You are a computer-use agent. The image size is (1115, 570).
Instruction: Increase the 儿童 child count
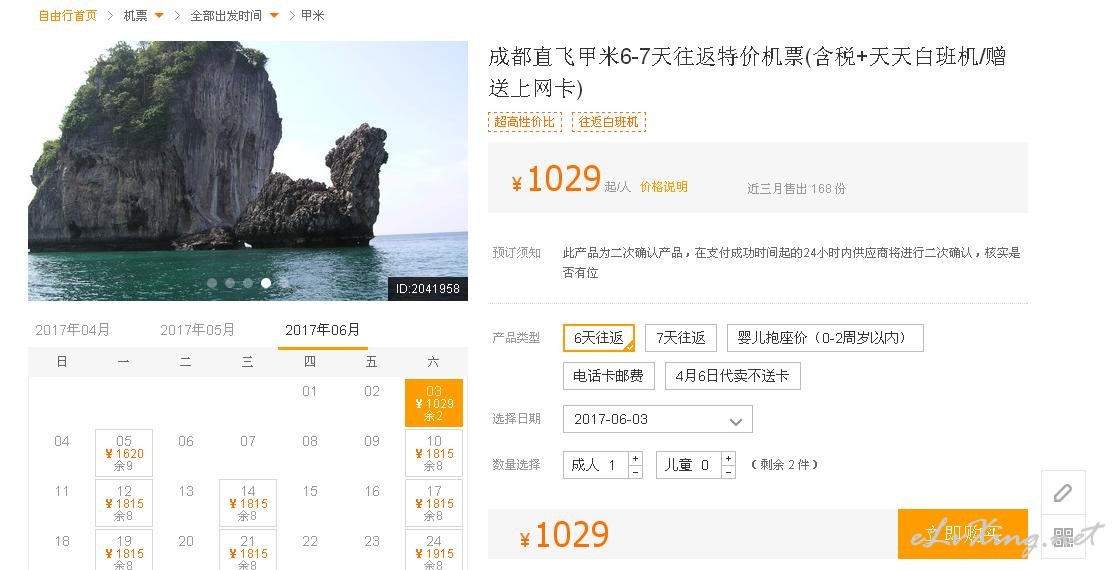point(728,458)
